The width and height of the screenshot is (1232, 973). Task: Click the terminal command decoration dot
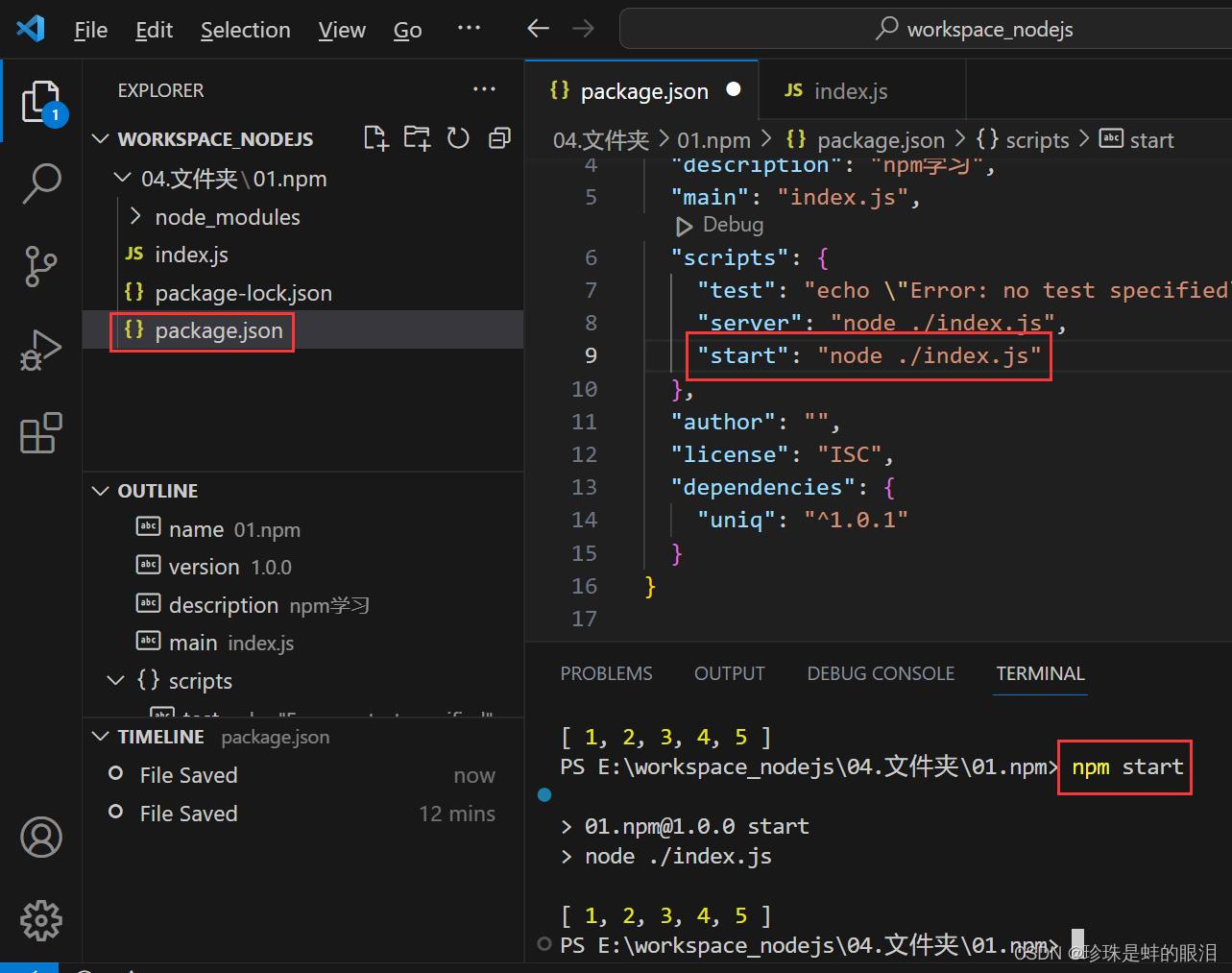[544, 794]
